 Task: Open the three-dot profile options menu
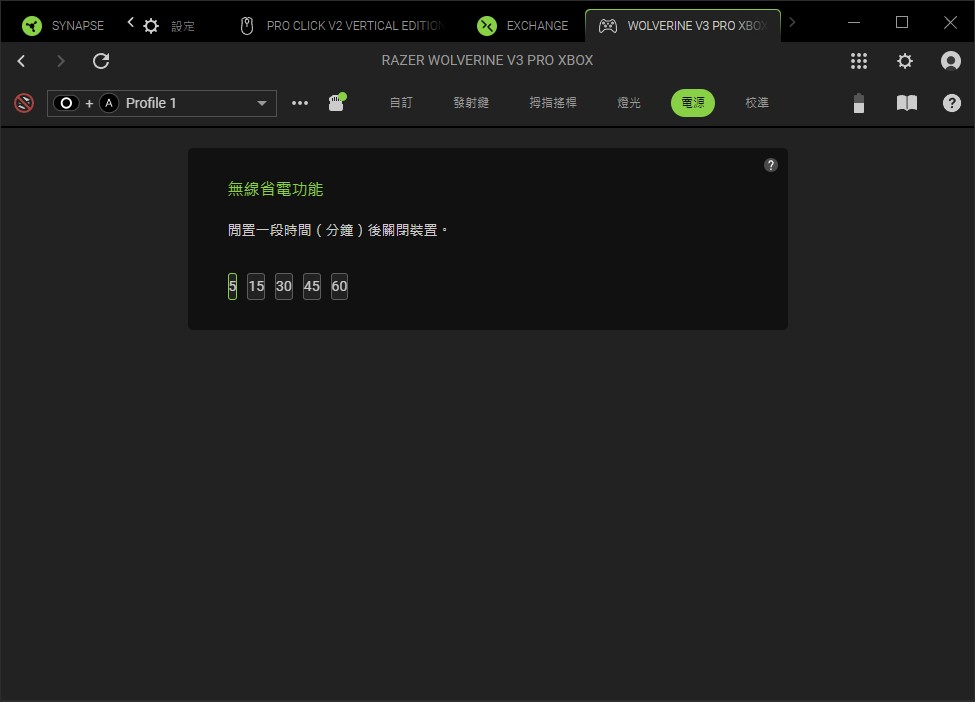point(300,103)
